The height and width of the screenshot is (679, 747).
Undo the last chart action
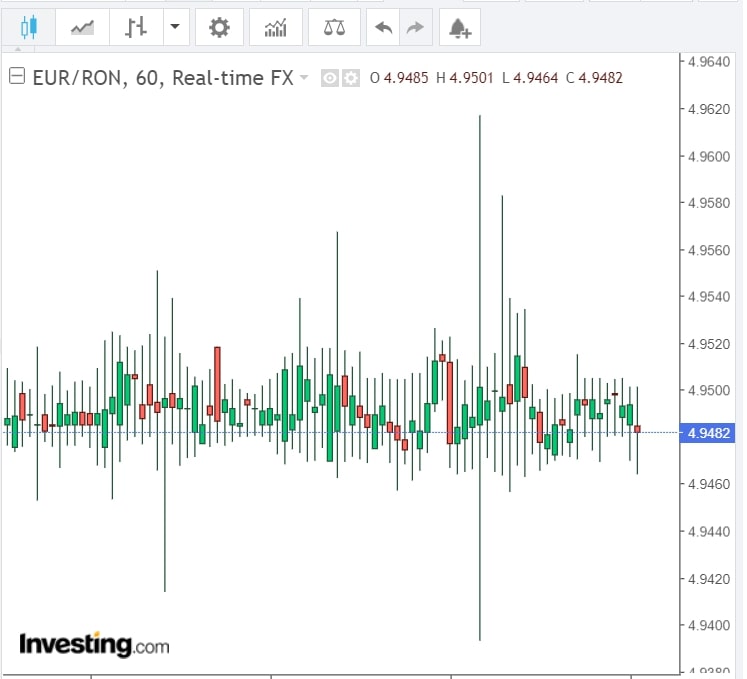(383, 27)
